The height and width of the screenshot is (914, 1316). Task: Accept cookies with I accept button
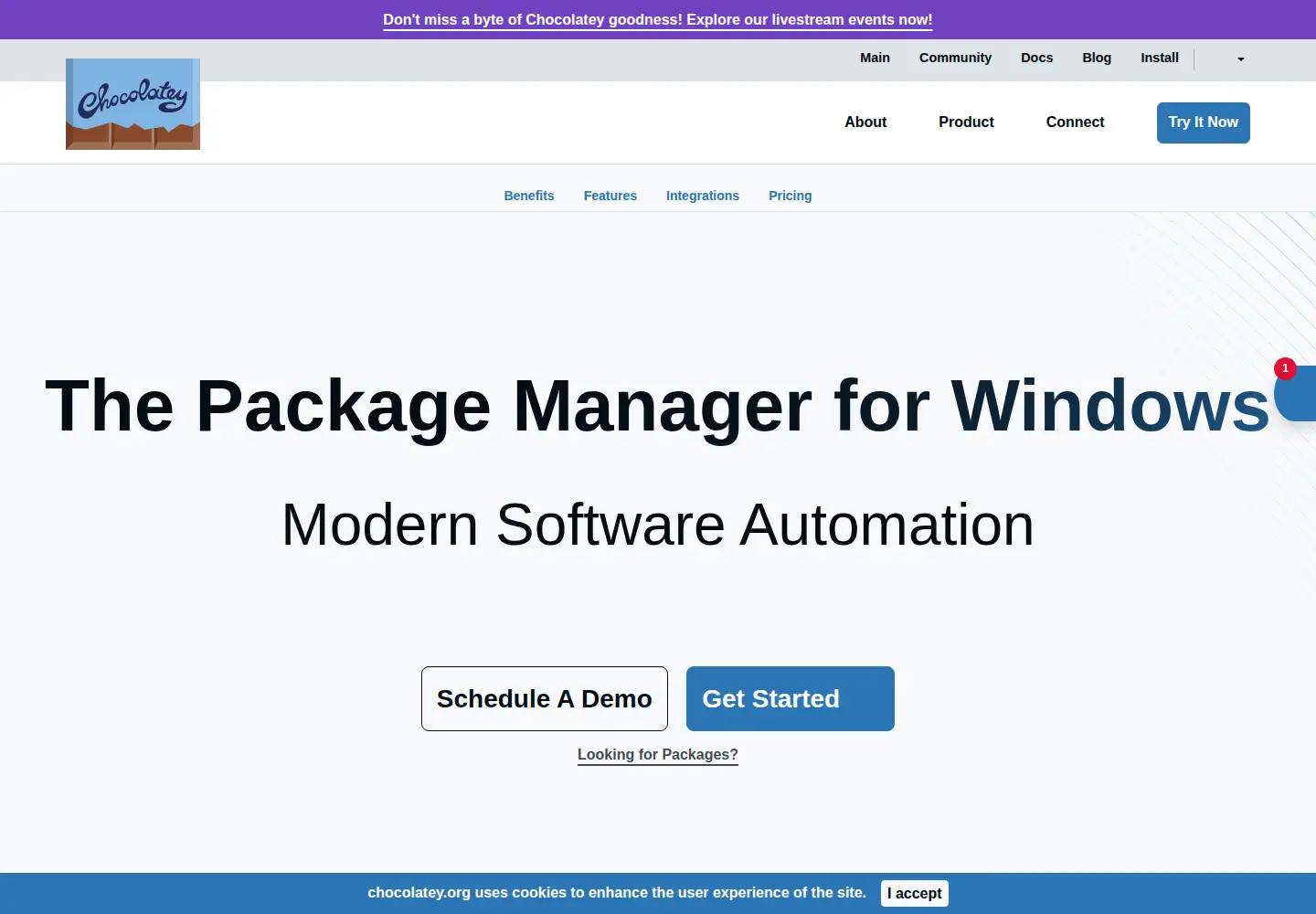(x=915, y=893)
